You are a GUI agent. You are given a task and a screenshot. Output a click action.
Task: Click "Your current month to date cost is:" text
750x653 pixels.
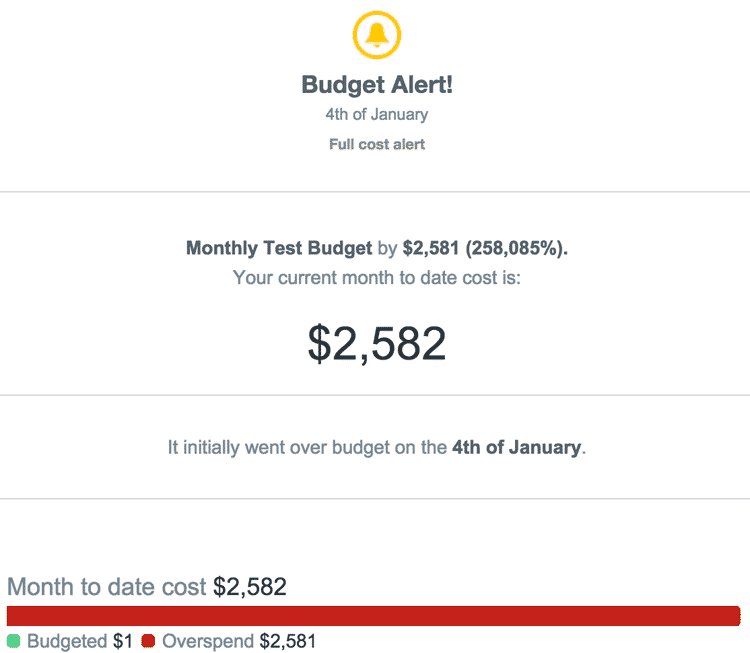tap(377, 277)
